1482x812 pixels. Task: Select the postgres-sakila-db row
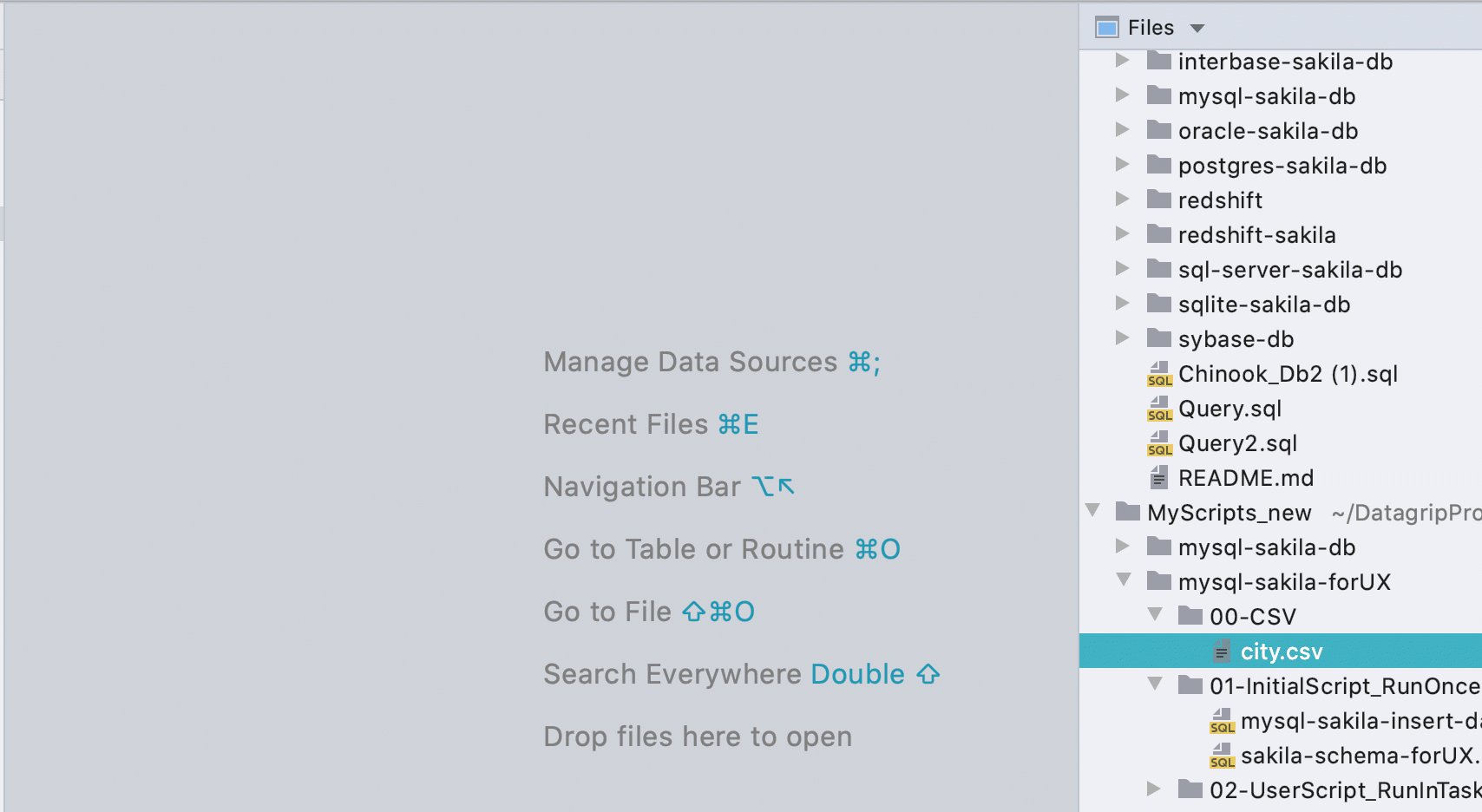pyautogui.click(x=1281, y=166)
